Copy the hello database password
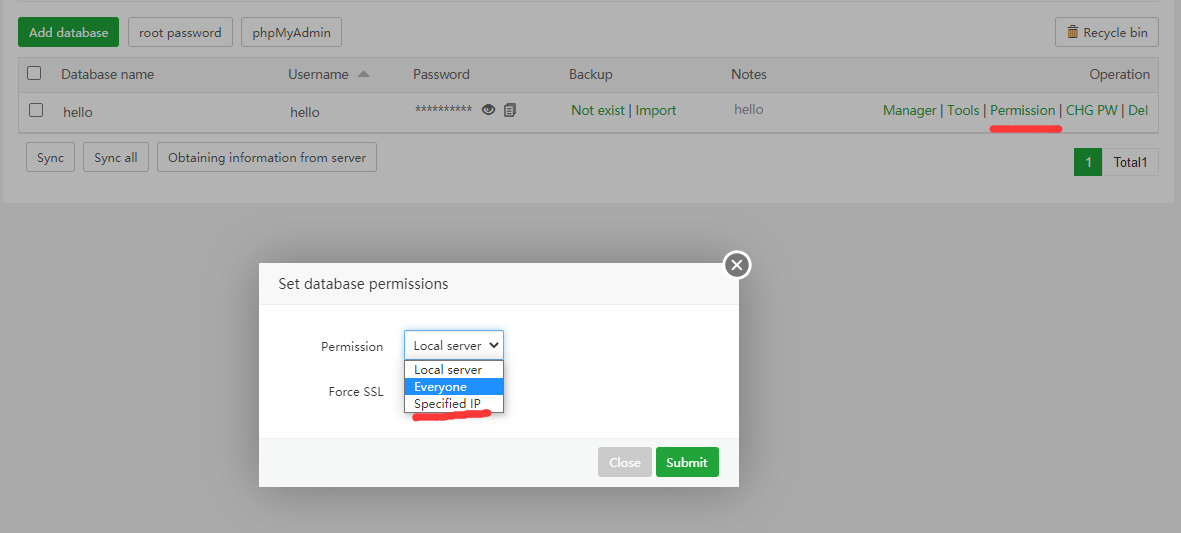Screen dimensions: 1181x533 coord(510,110)
